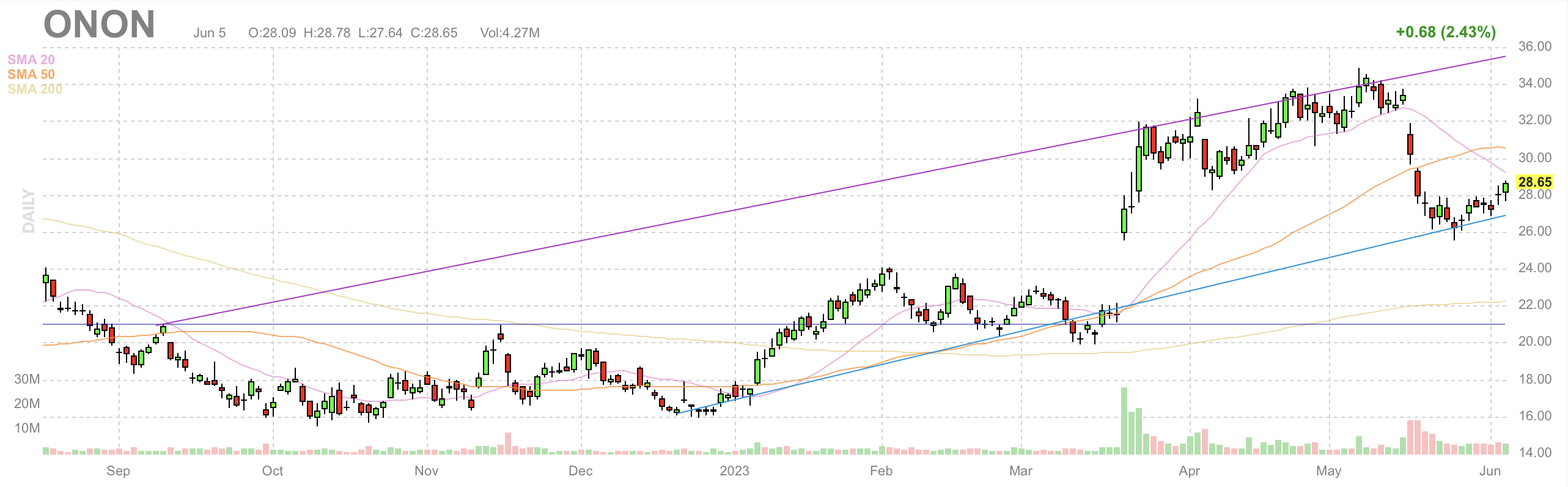The image size is (1568, 487).
Task: Click the ONON ticker symbol title
Action: point(99,25)
